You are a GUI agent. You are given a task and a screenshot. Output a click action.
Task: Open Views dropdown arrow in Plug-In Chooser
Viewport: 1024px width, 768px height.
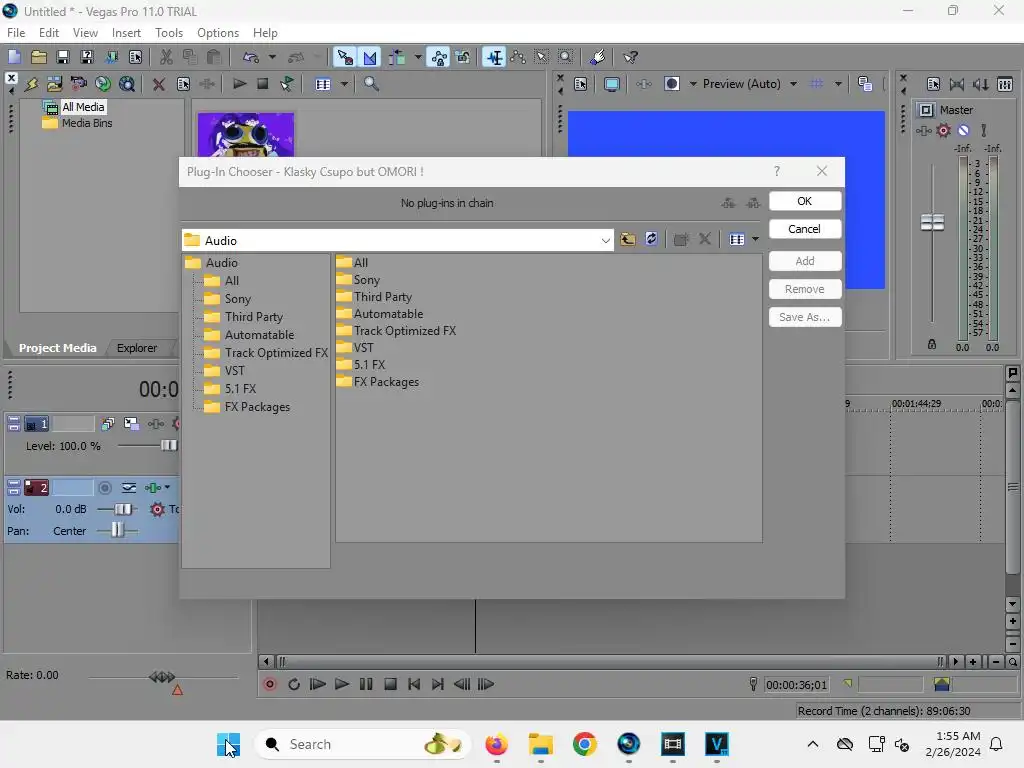point(755,239)
